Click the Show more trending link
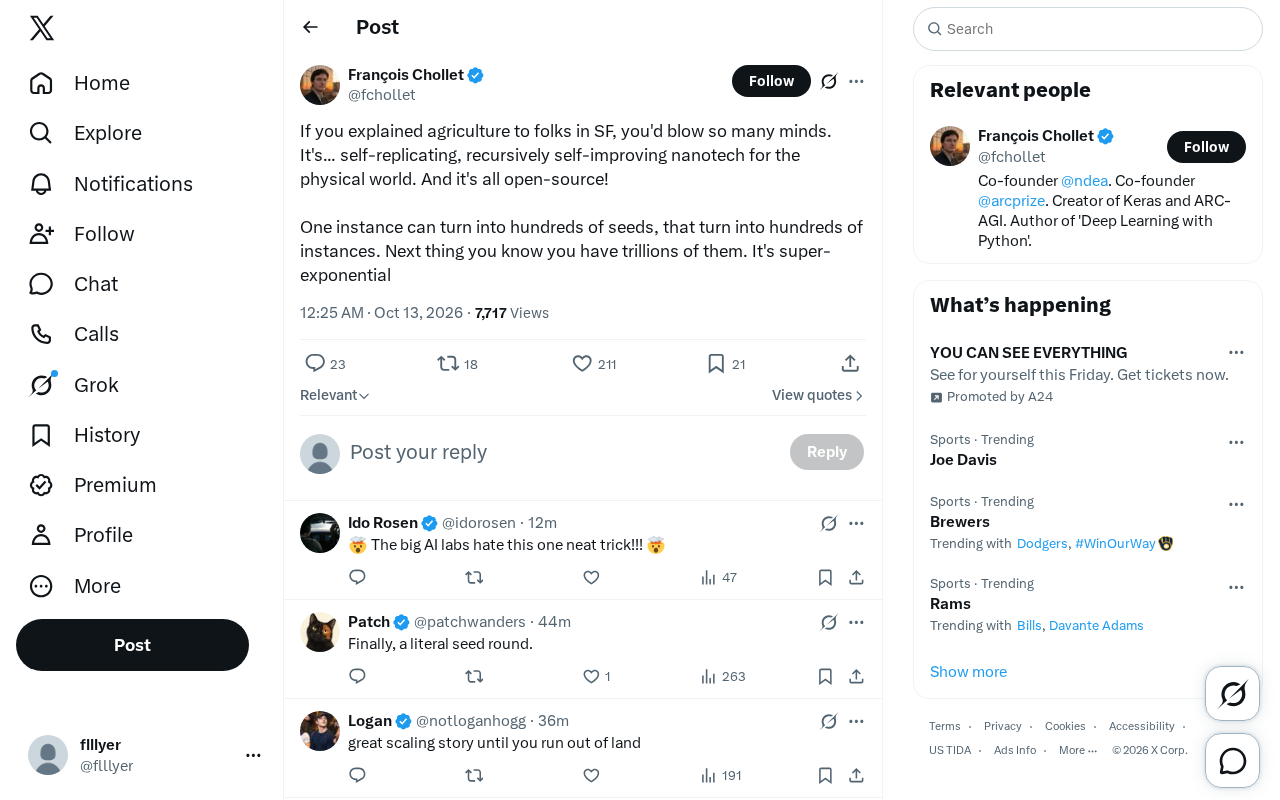 click(x=968, y=672)
